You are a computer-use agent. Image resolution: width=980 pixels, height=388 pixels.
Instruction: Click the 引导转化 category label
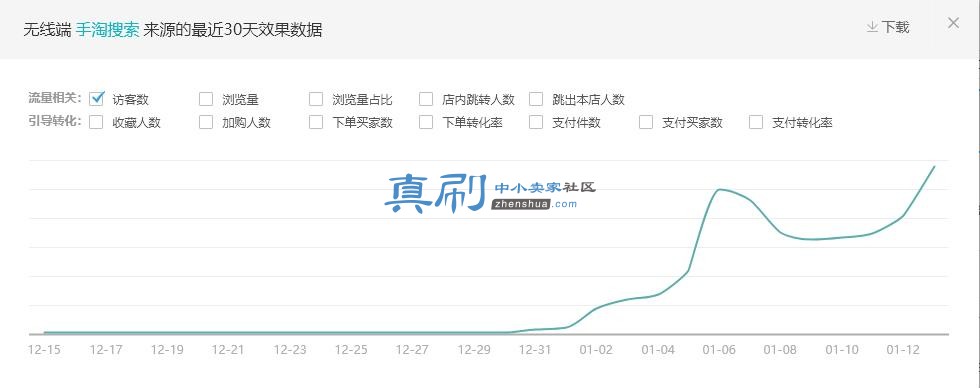coord(55,121)
